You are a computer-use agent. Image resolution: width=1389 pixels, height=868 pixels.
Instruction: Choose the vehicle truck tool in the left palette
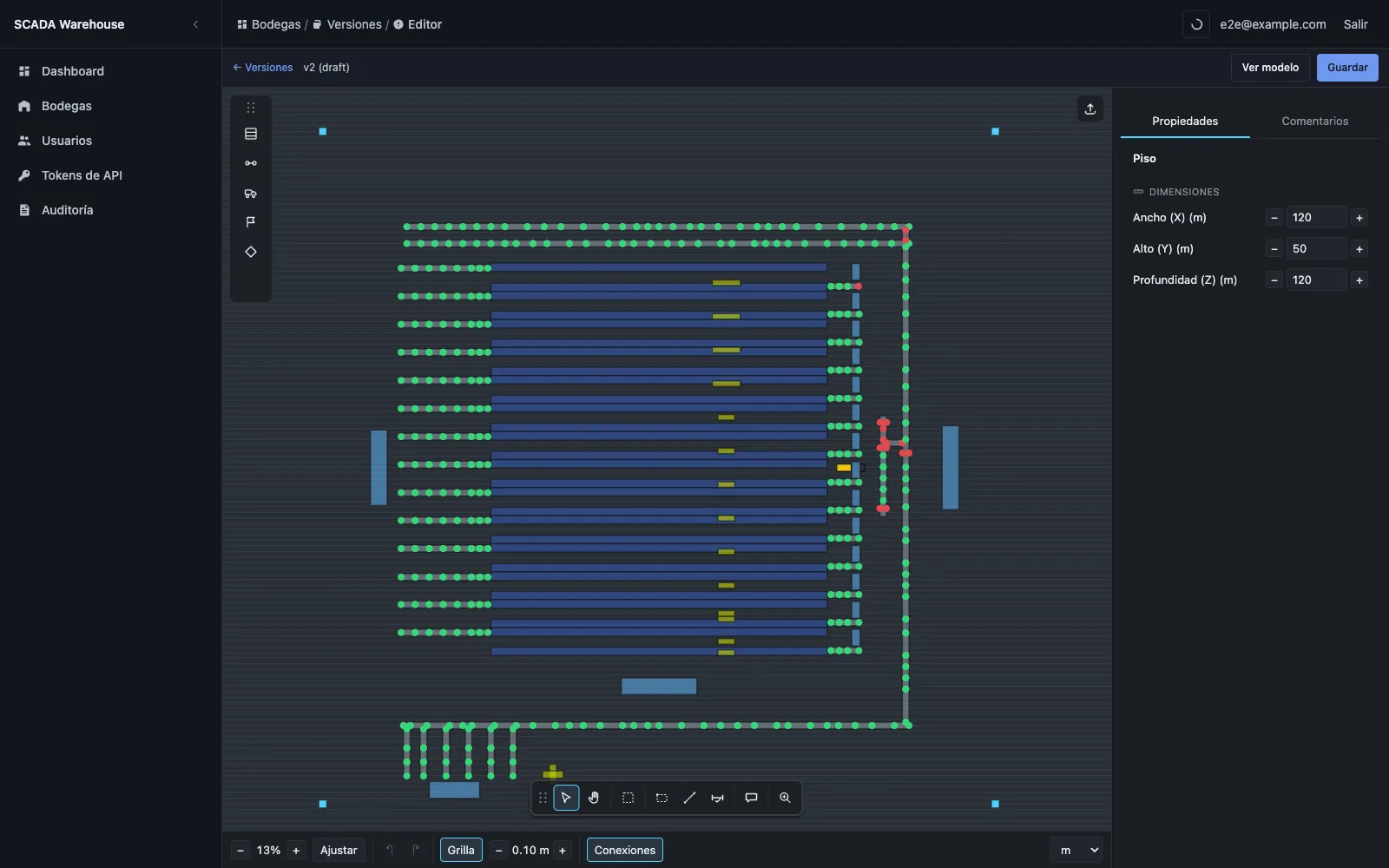(251, 193)
